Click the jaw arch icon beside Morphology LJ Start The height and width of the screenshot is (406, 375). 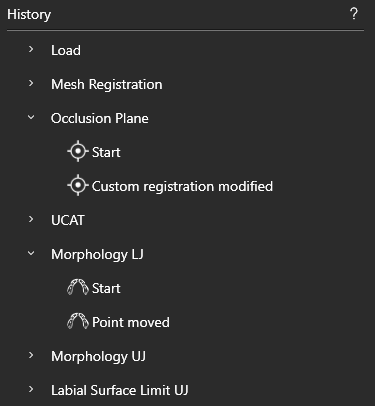tap(78, 287)
